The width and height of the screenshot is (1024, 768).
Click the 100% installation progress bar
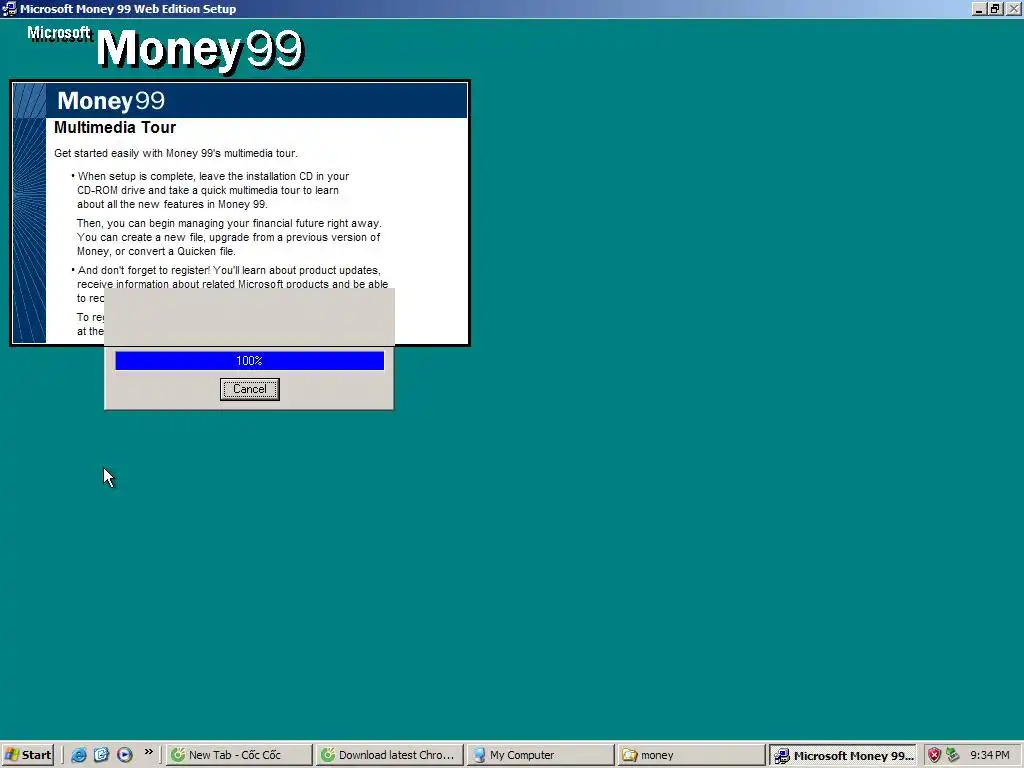(x=249, y=360)
